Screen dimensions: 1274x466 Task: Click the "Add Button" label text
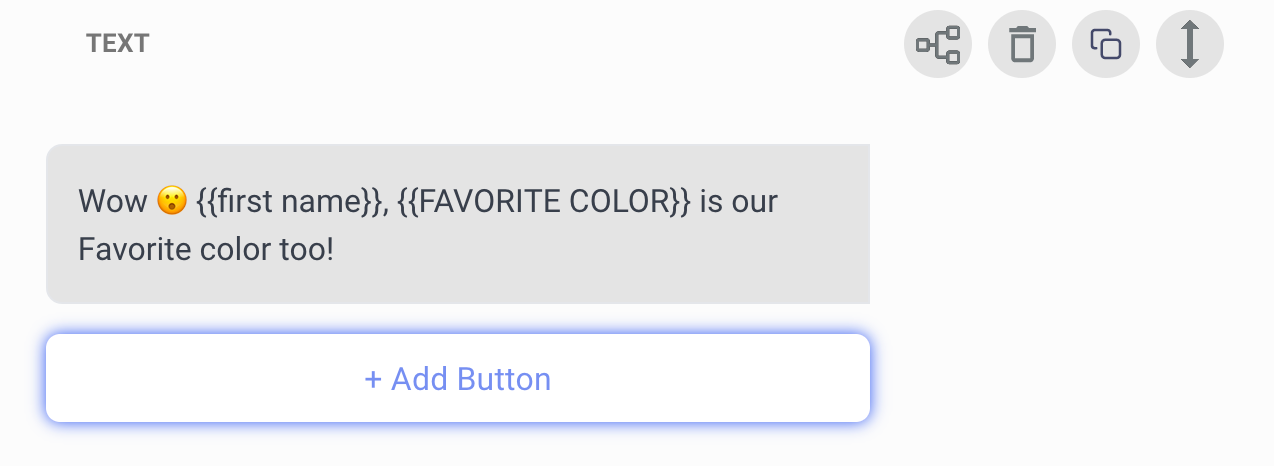tap(471, 380)
